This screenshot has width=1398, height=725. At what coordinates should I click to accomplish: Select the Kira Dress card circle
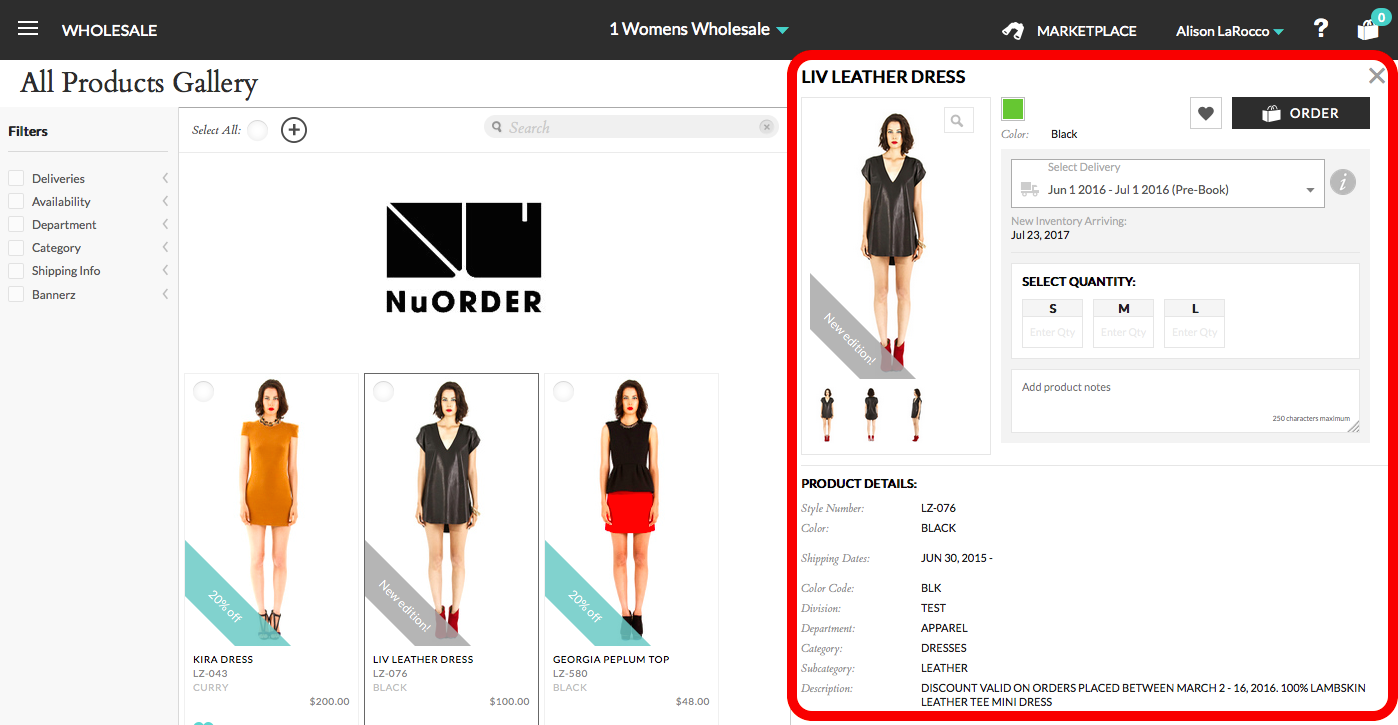[x=204, y=391]
